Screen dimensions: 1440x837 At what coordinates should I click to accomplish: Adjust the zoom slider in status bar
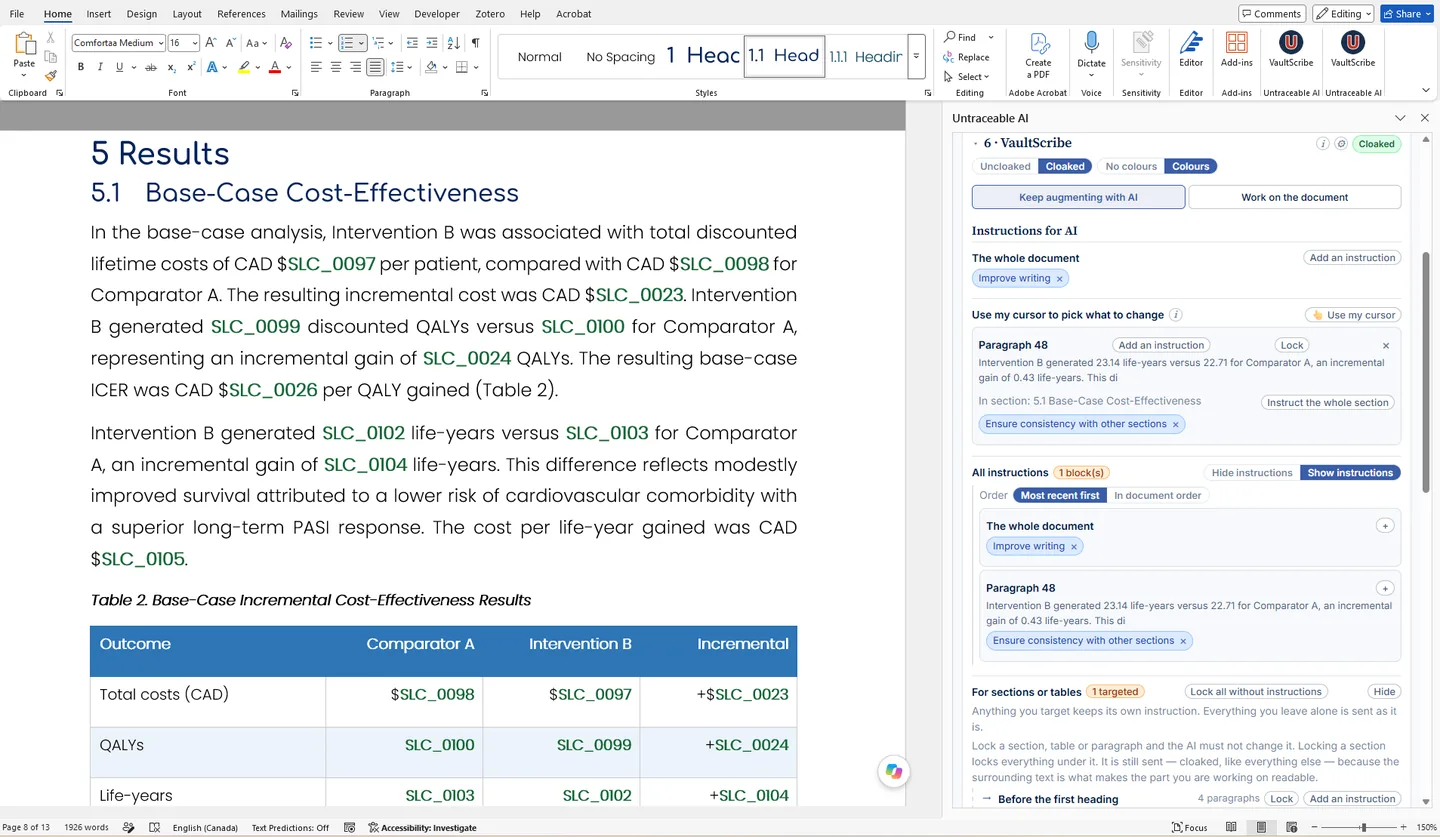1362,827
